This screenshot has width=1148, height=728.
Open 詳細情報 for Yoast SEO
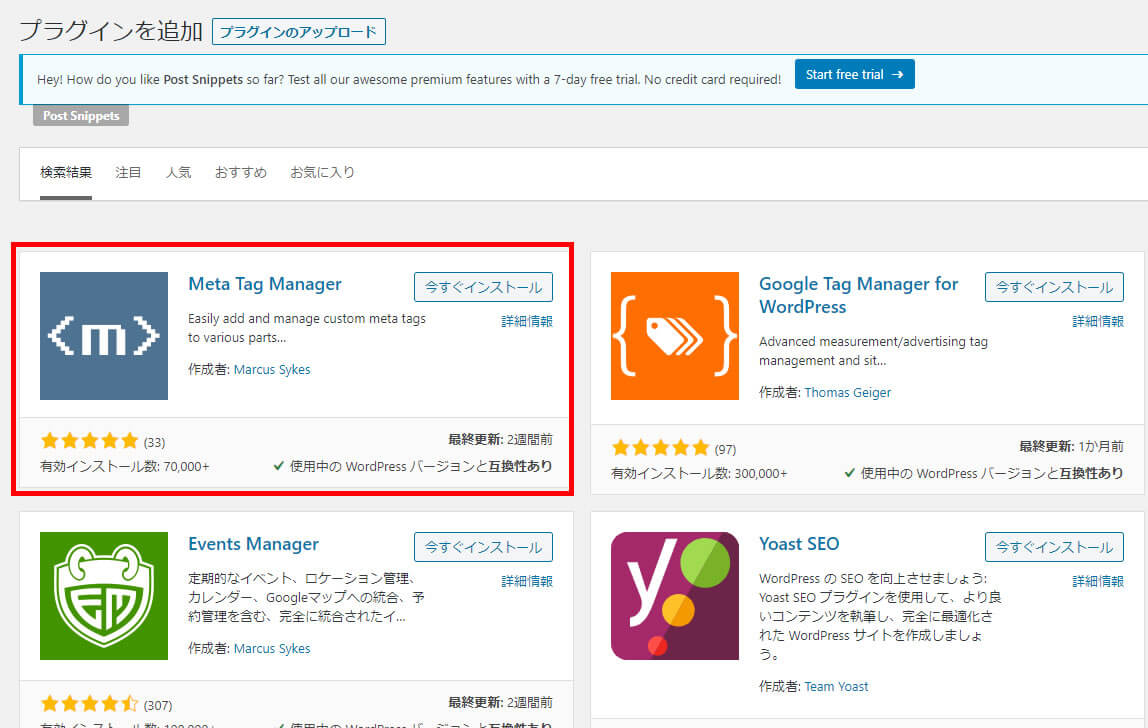click(1097, 580)
